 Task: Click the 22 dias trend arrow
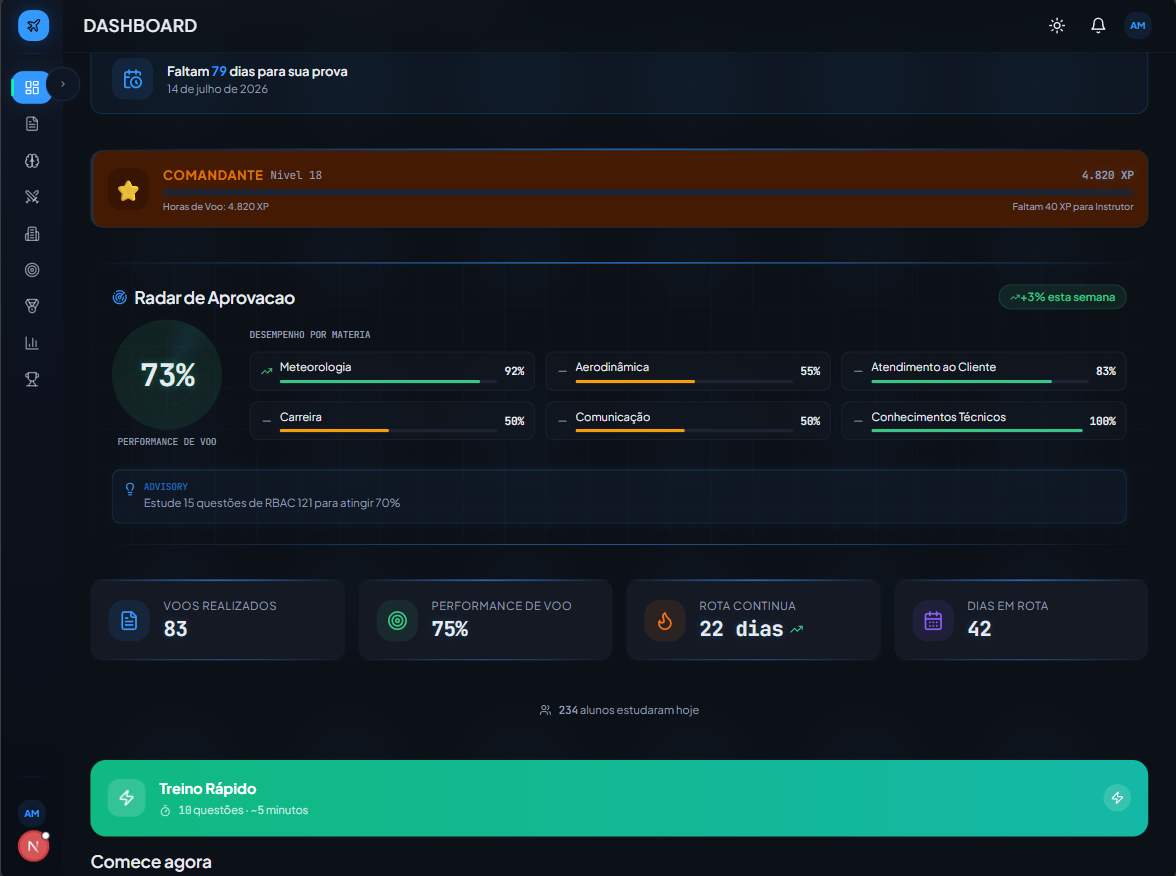coord(796,629)
